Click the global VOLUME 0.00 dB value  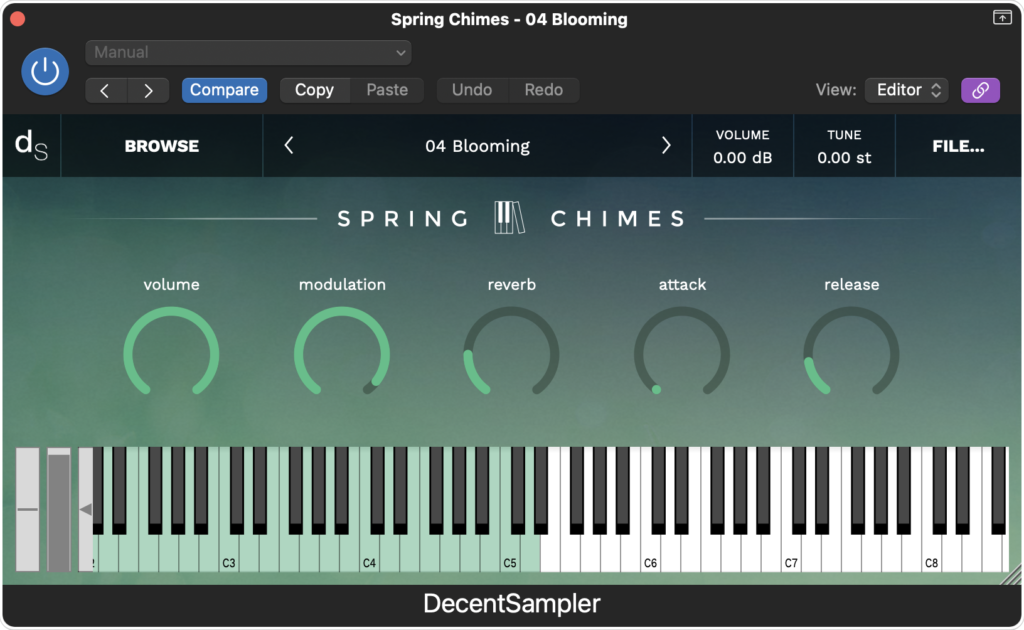[743, 158]
